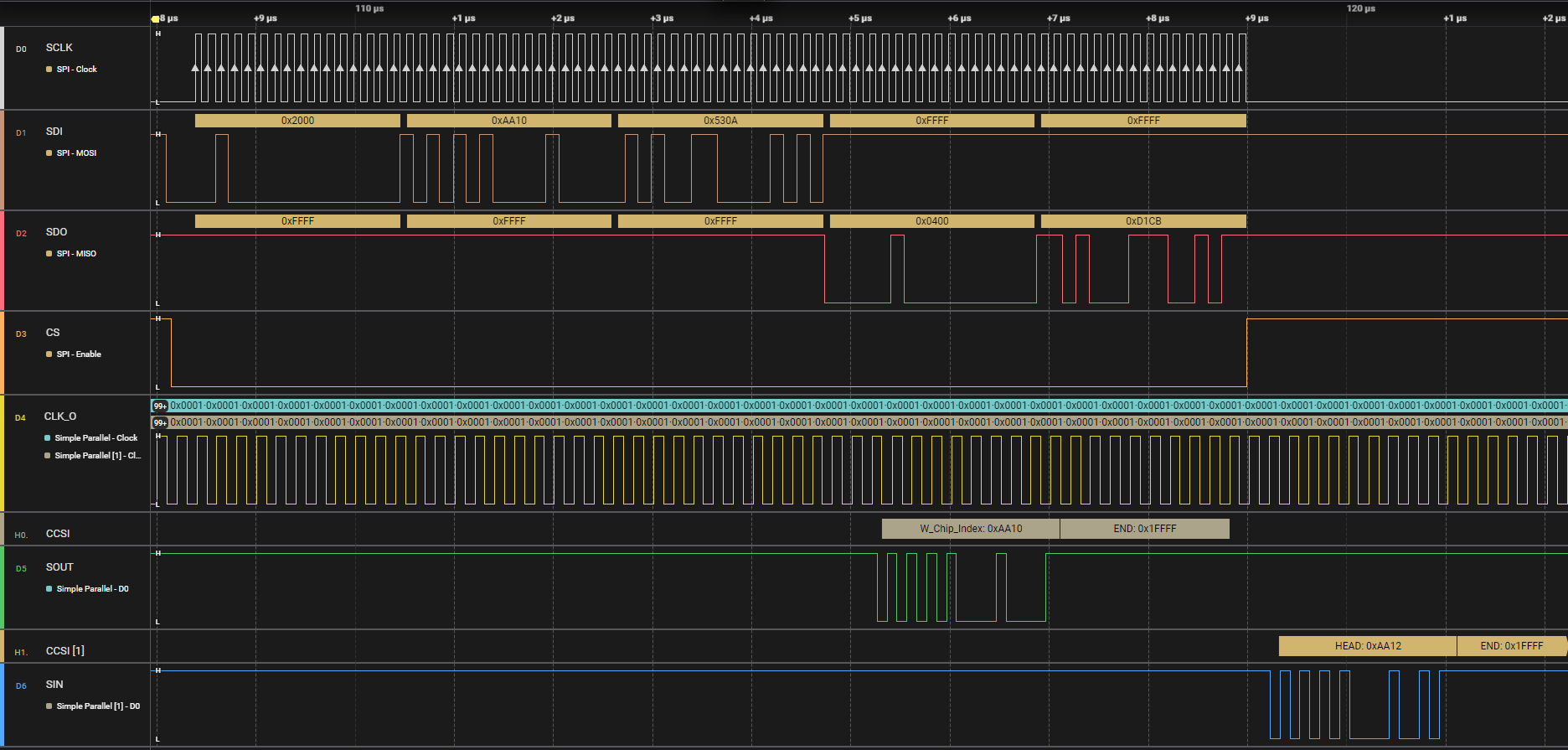This screenshot has width=1568, height=750.
Task: Click the Simple Parallel [1] - D0 square under SIN
Action: coord(48,706)
